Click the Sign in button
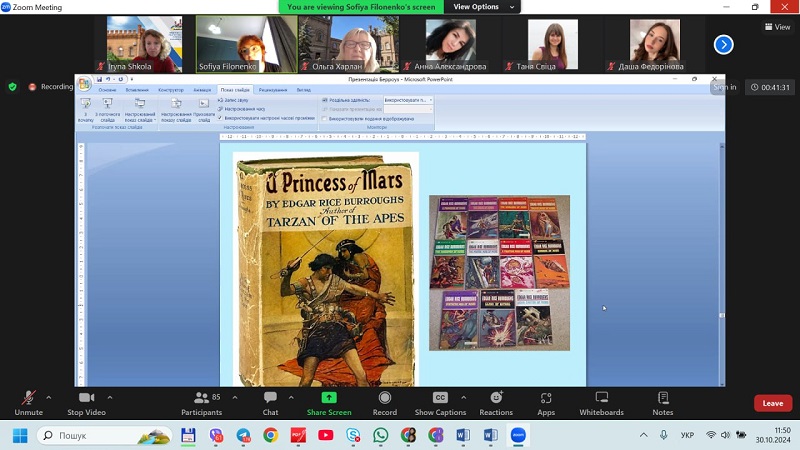 point(724,87)
